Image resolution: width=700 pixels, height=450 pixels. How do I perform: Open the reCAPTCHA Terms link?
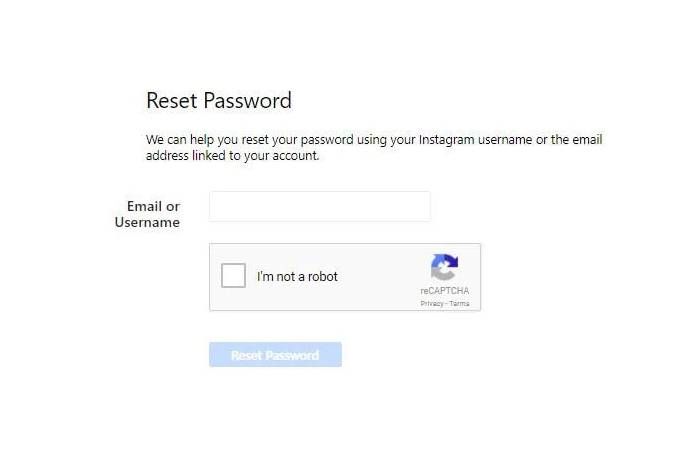tap(459, 303)
